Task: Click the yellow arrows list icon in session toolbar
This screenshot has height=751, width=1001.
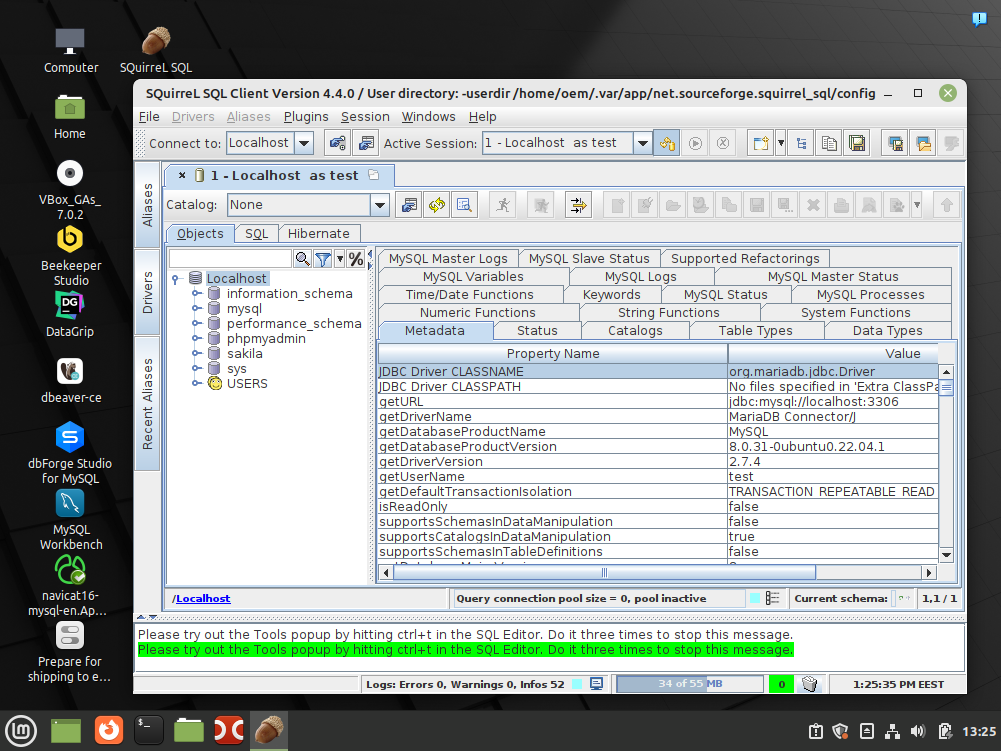Action: (578, 205)
